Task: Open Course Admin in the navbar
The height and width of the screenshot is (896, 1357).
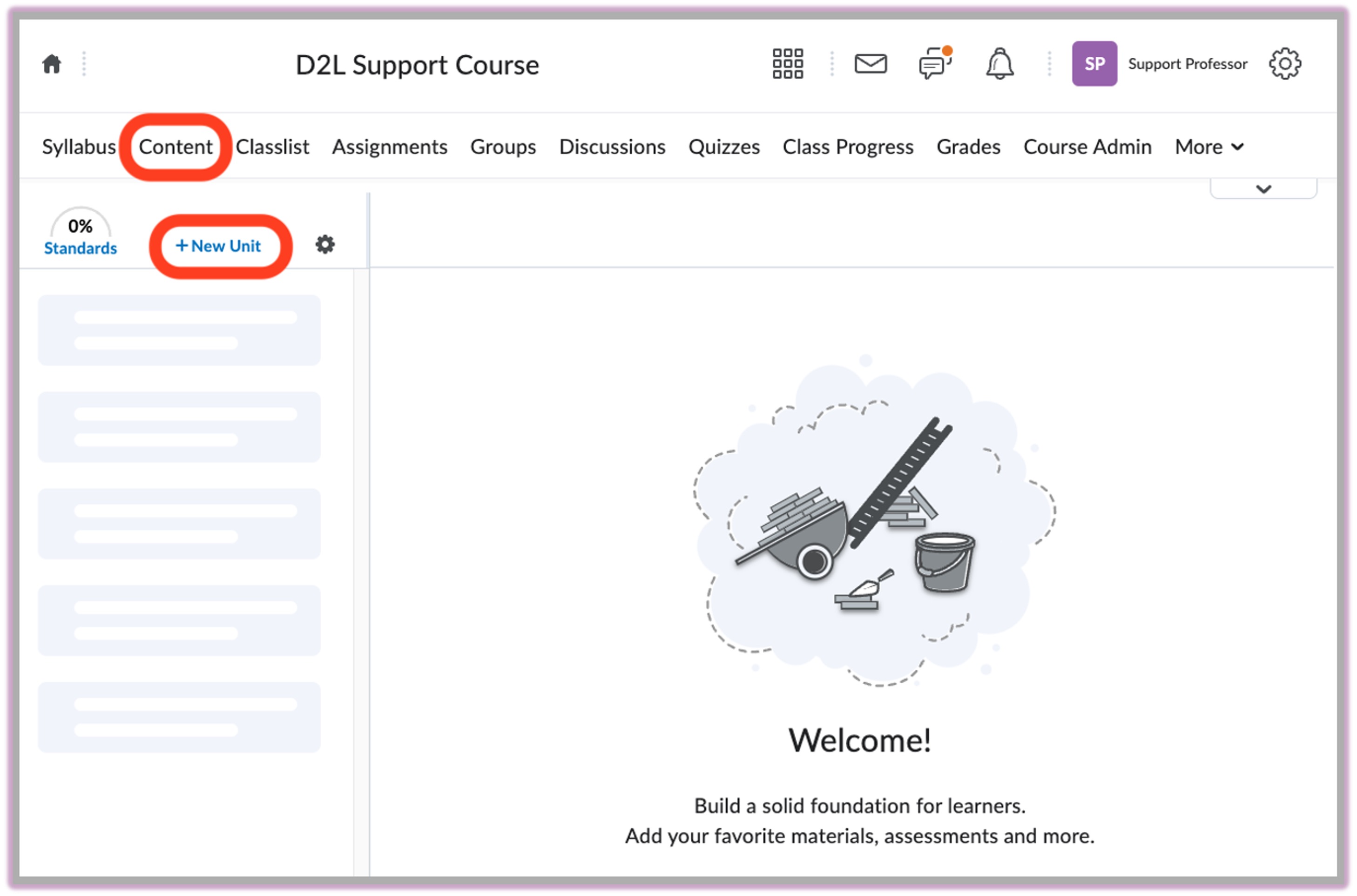Action: (1088, 147)
